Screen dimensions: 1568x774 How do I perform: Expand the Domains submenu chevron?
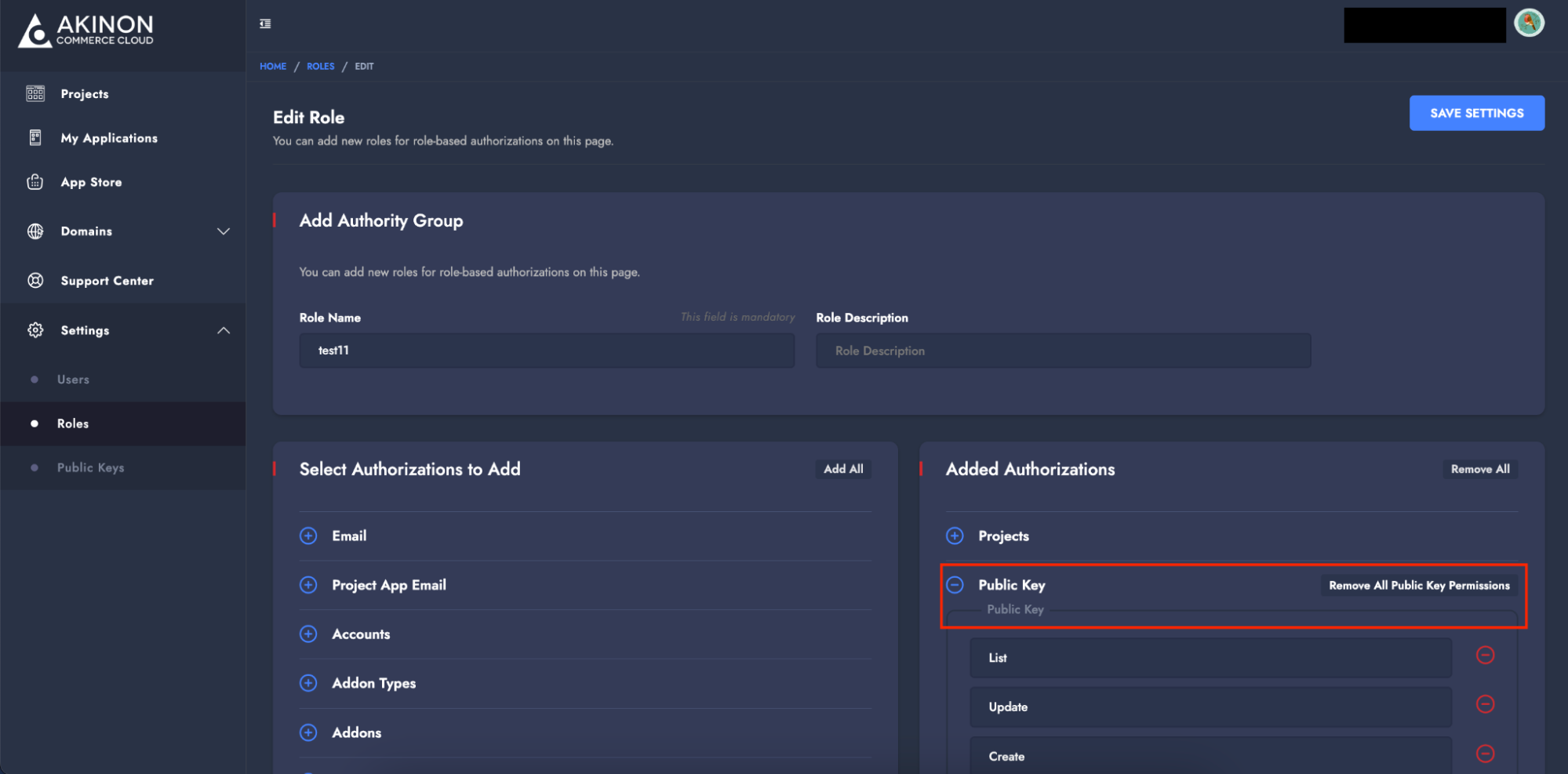click(x=224, y=231)
